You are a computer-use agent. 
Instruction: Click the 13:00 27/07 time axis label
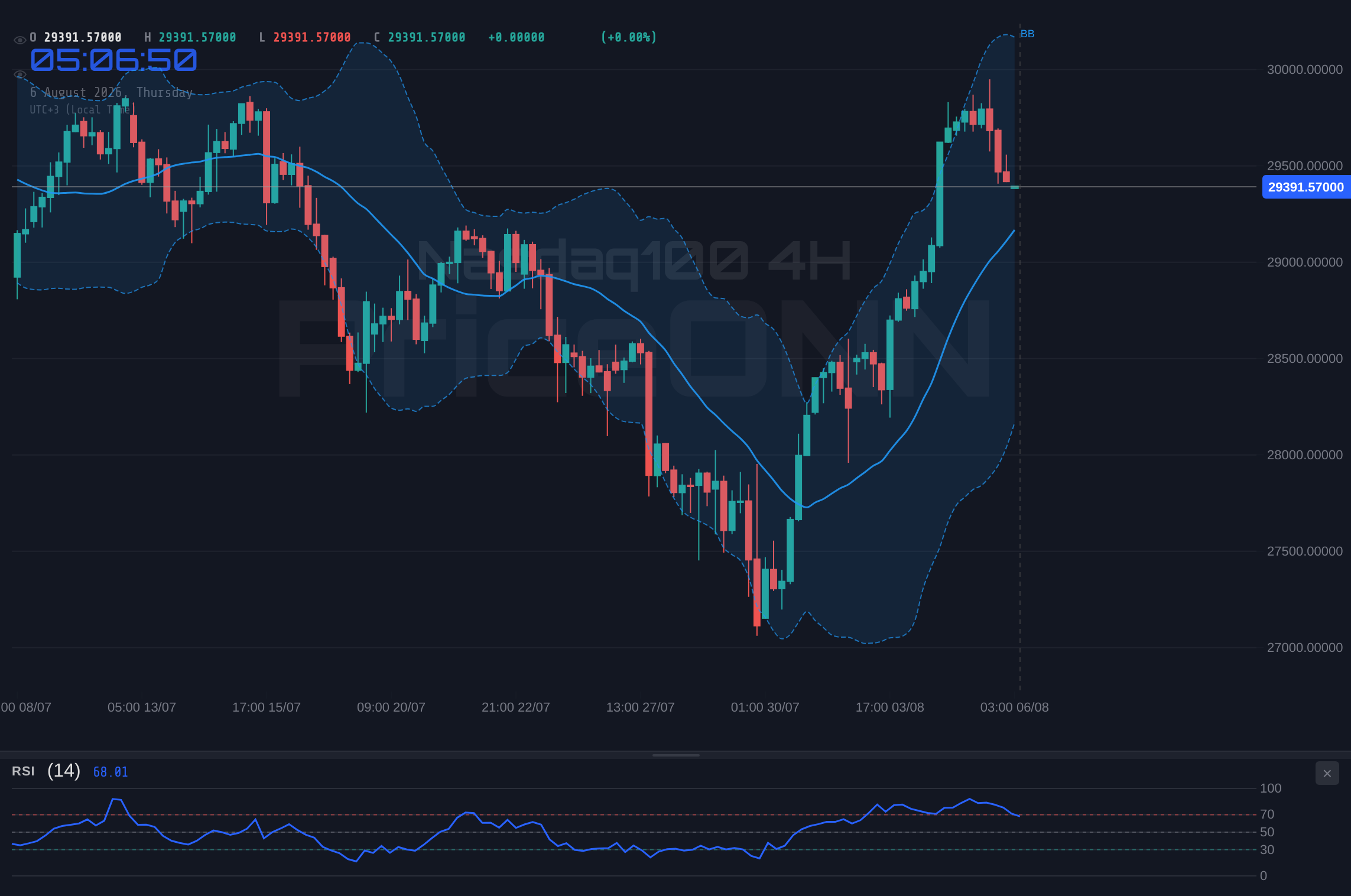click(641, 707)
